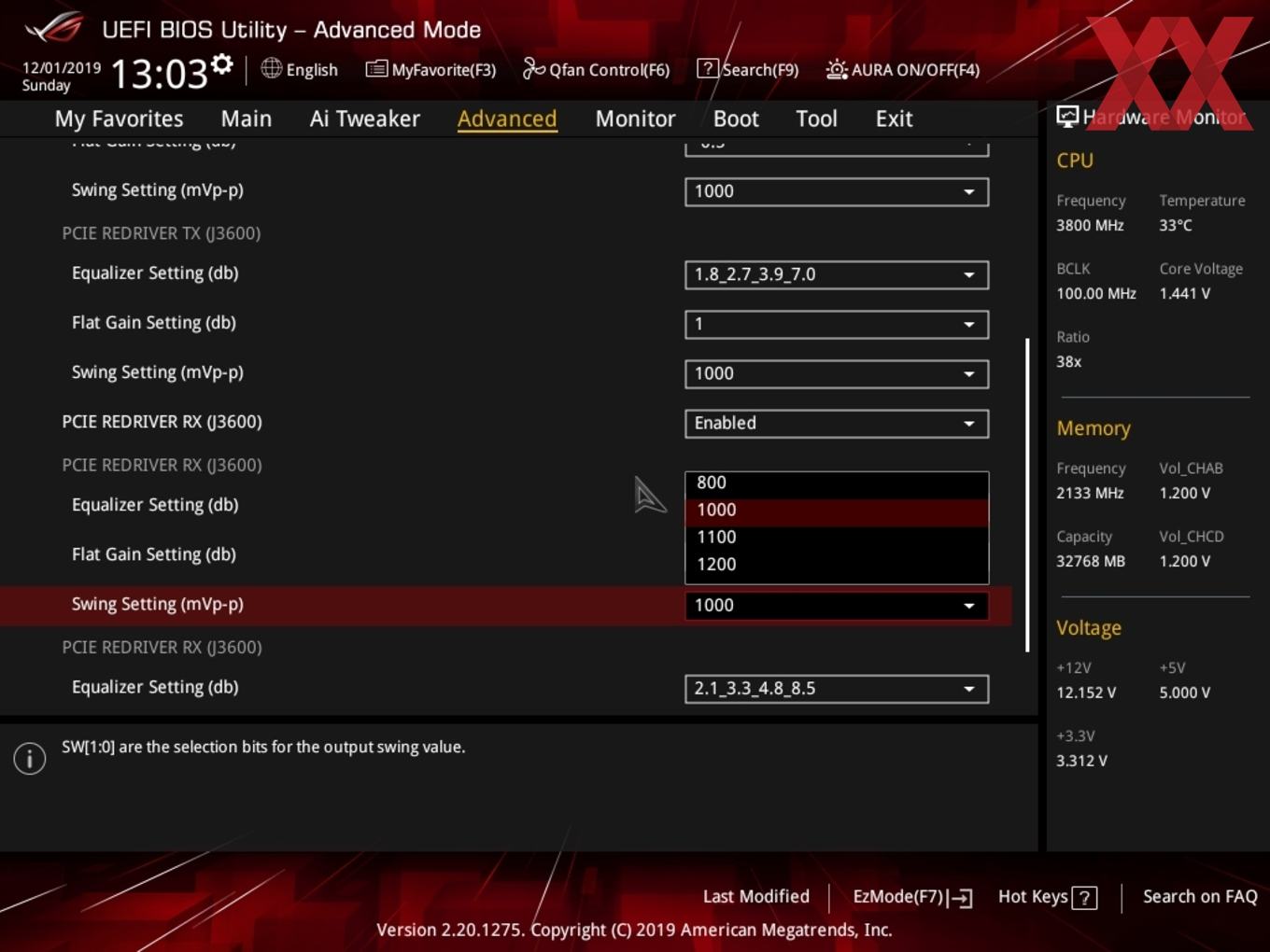Open the Ai Tweaker tab

(365, 119)
